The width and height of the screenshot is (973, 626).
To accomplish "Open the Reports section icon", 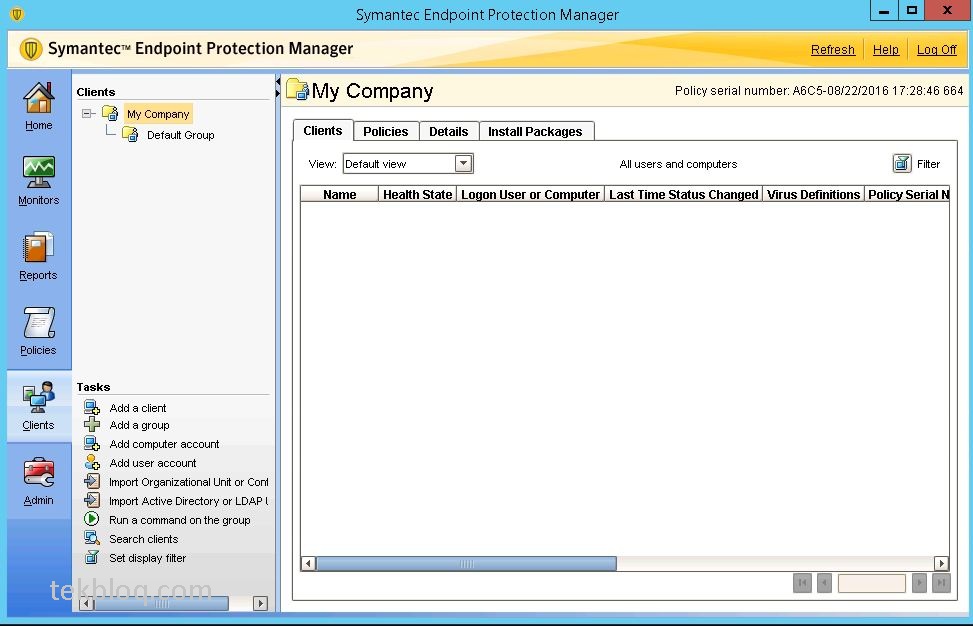I will (x=38, y=248).
